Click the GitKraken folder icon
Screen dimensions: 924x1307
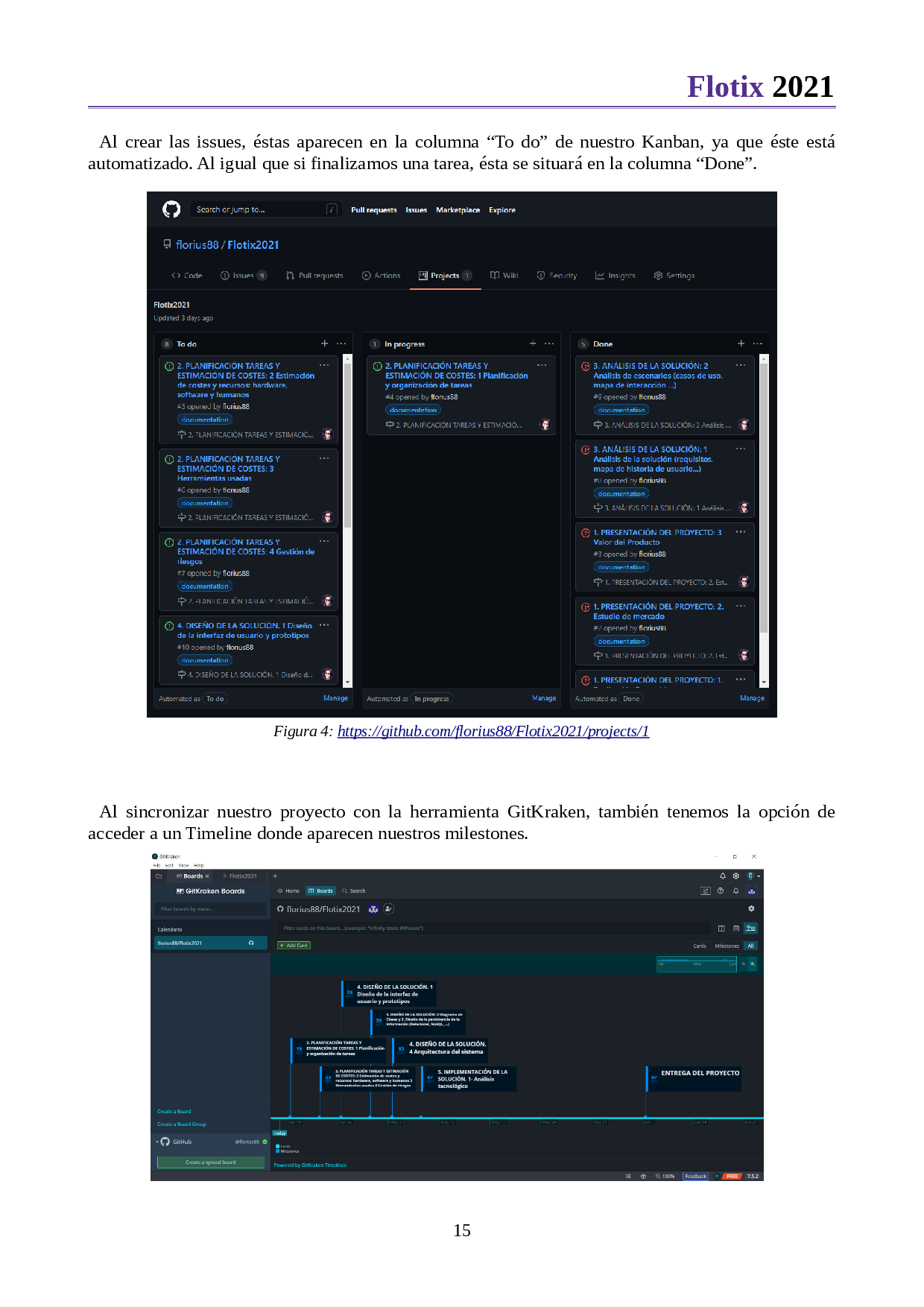pyautogui.click(x=159, y=876)
